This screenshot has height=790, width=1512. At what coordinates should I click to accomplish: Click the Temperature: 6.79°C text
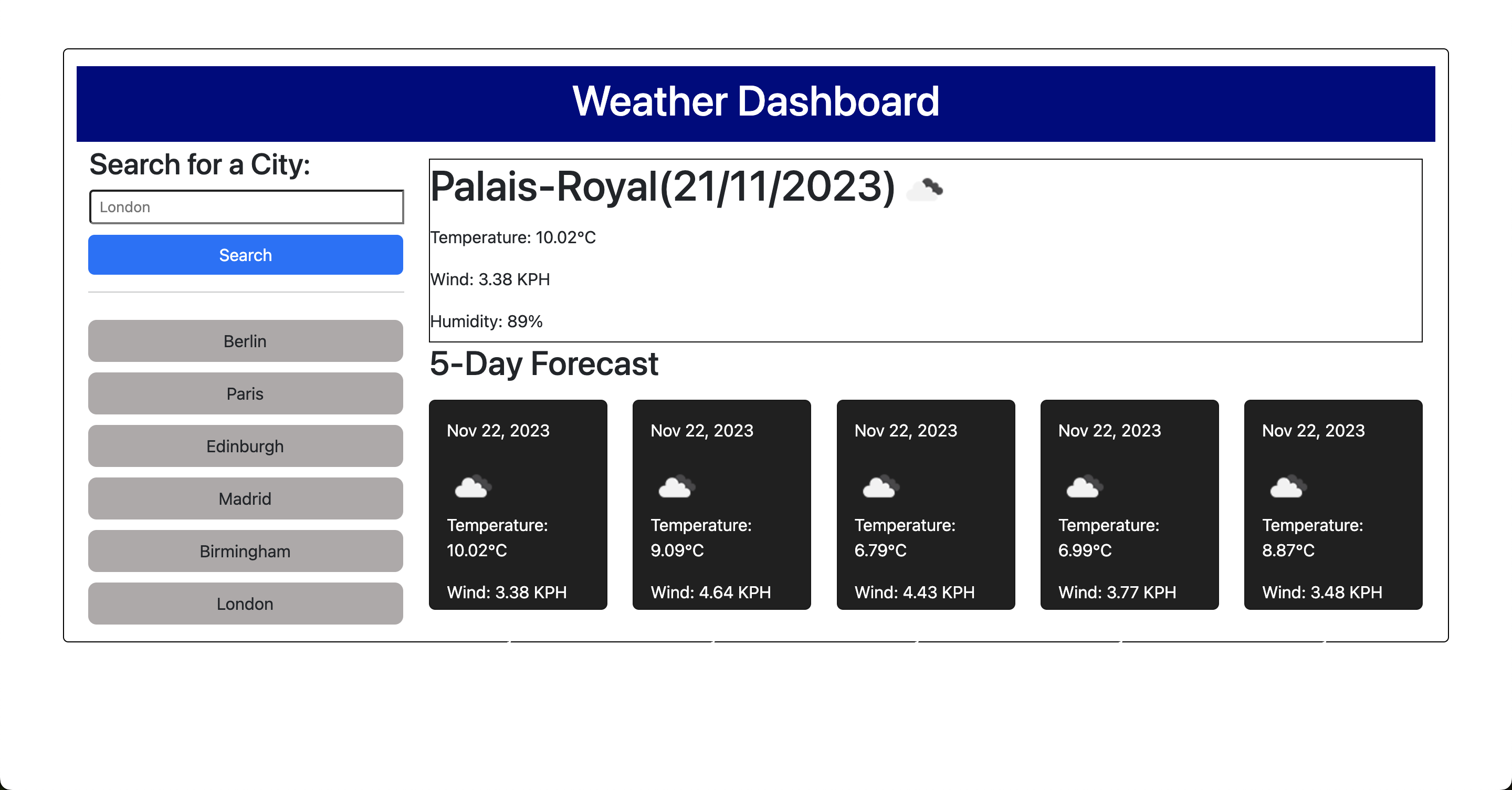click(x=905, y=537)
